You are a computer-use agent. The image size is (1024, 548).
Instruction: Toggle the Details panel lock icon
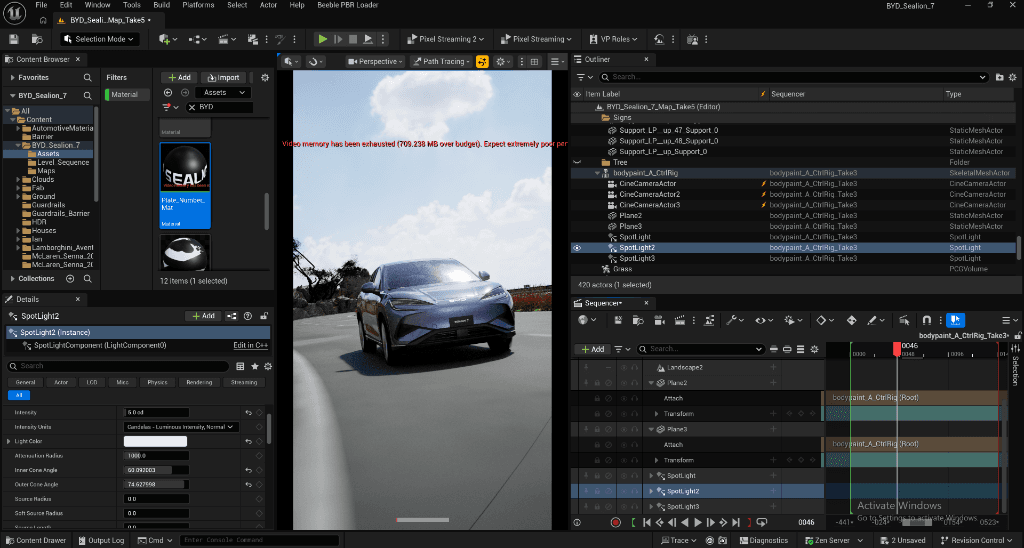click(264, 316)
